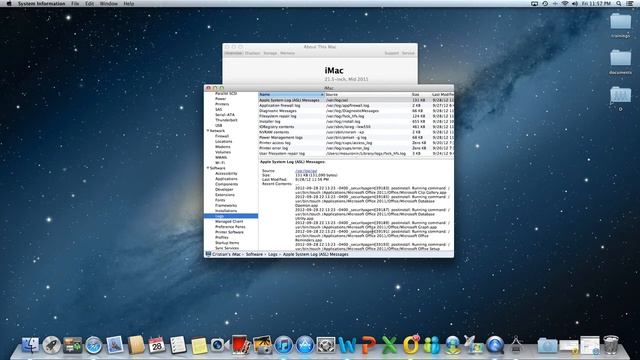This screenshot has height=360, width=640.
Task: Open Microsoft Messenger icon in Dock
Action: coord(431,345)
